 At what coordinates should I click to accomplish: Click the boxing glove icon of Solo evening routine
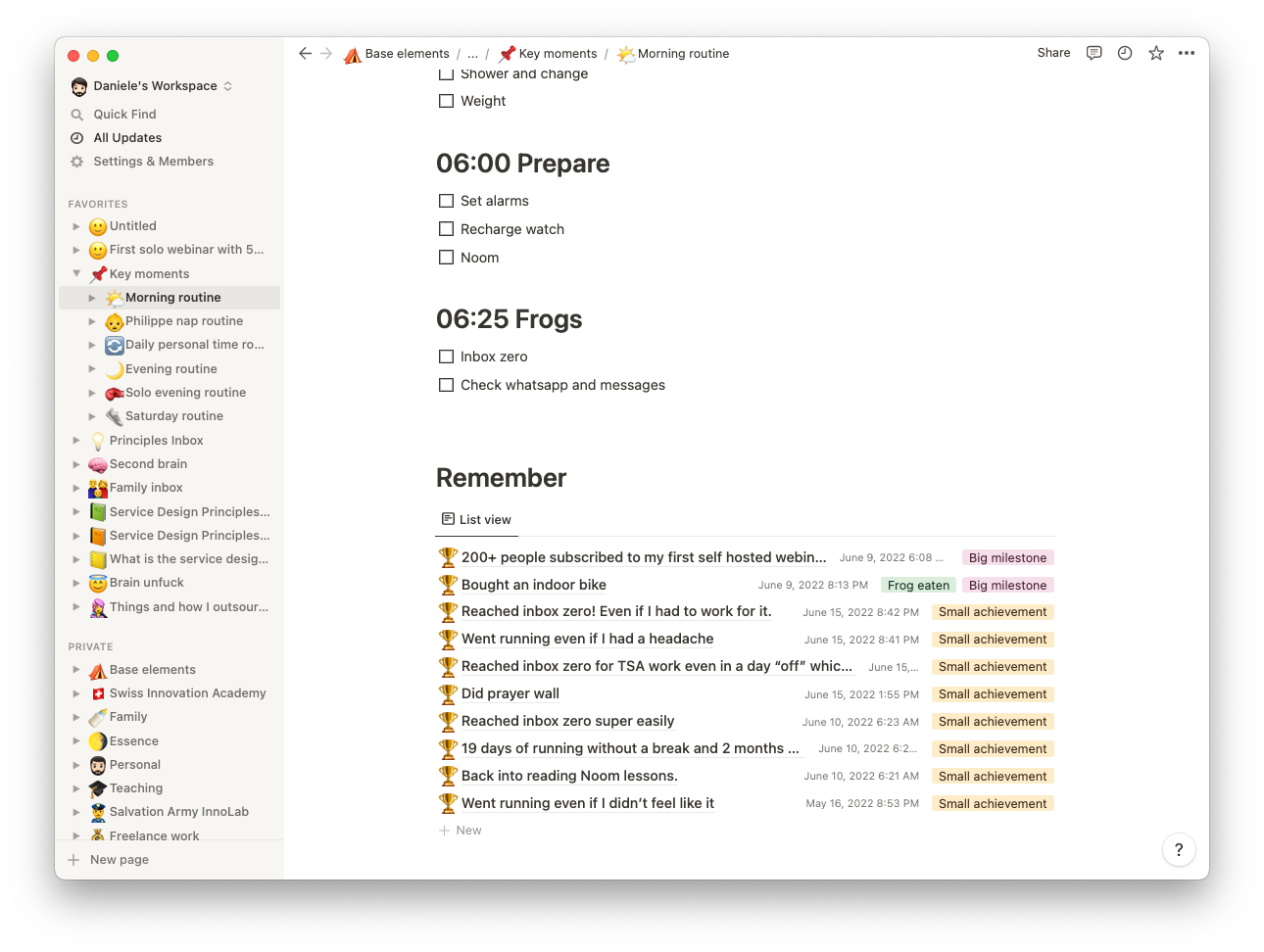pos(115,393)
